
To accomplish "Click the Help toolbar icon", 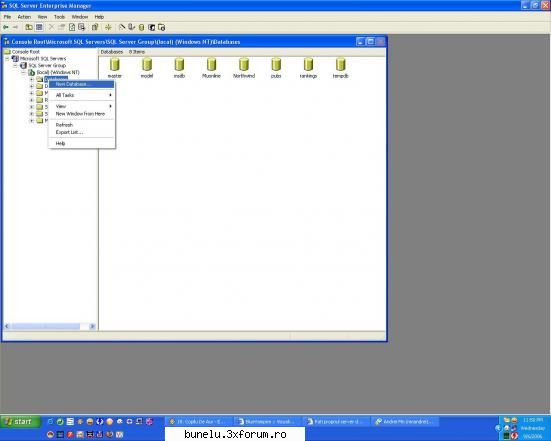I will click(95, 27).
